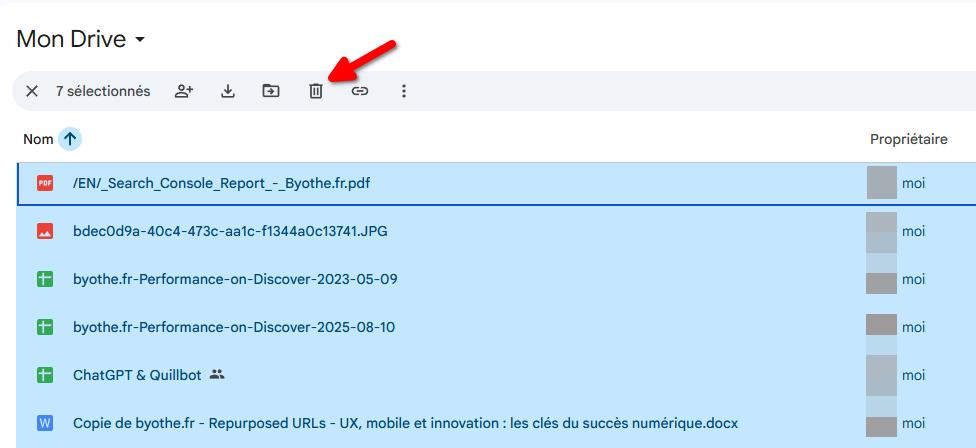
Task: Download the selected files
Action: pyautogui.click(x=228, y=91)
